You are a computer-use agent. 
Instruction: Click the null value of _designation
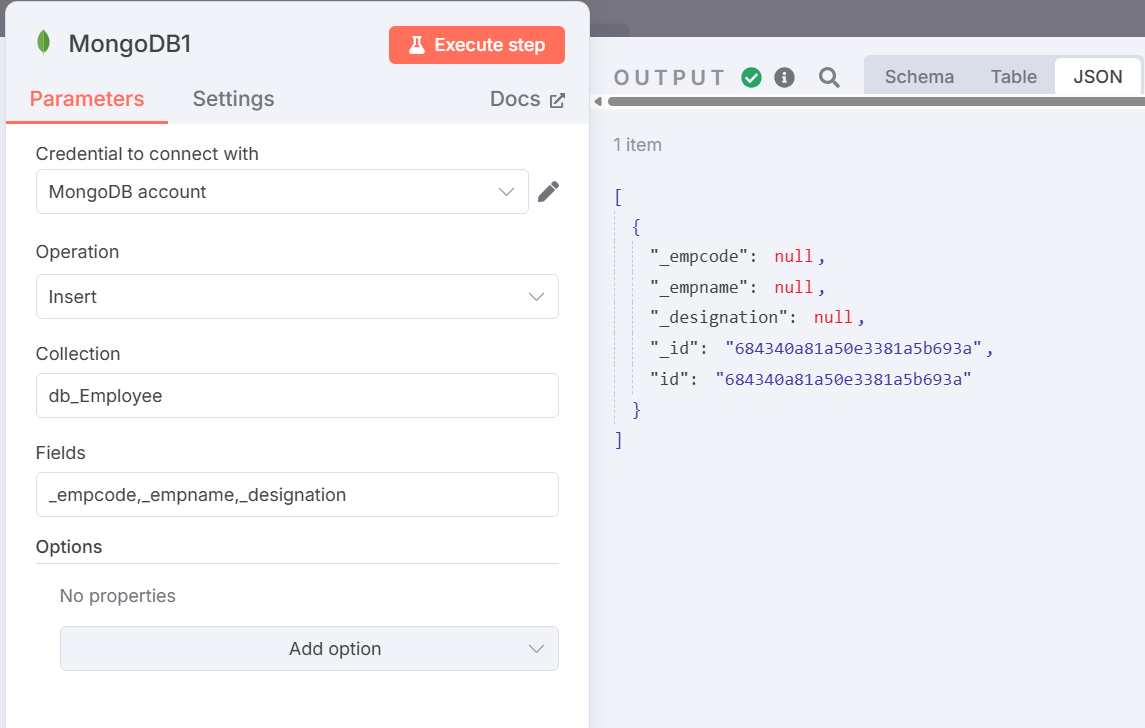833,317
